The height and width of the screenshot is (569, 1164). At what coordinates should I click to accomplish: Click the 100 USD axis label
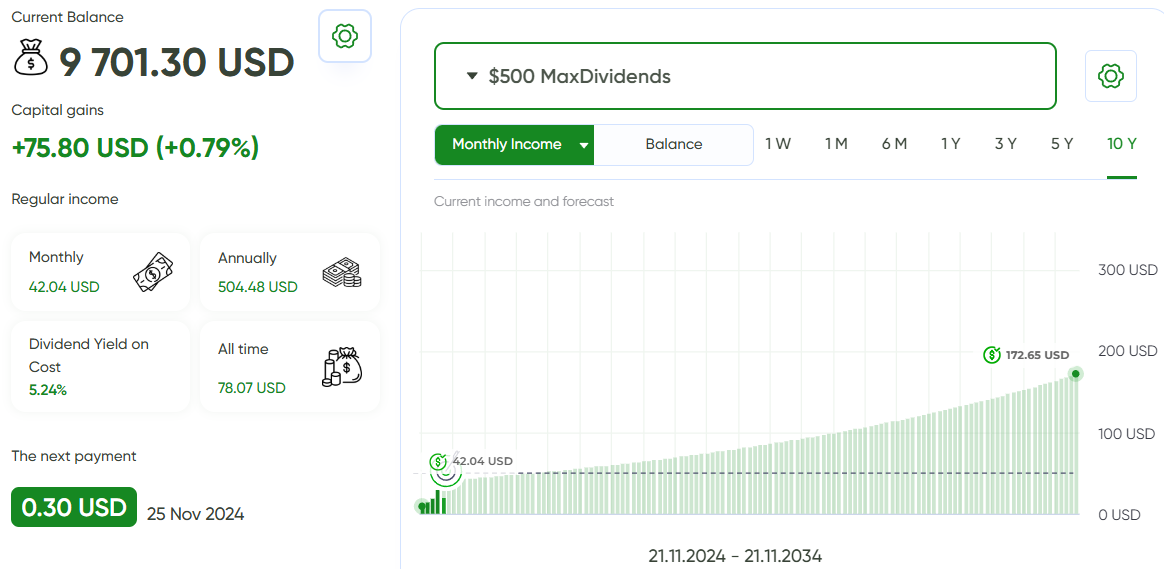[1128, 433]
